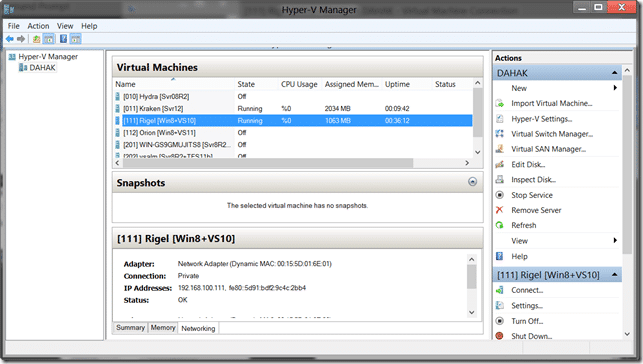Click Show/Hide Action Pane toolbar icon
Image resolution: width=643 pixels, height=364 pixels.
(x=75, y=39)
